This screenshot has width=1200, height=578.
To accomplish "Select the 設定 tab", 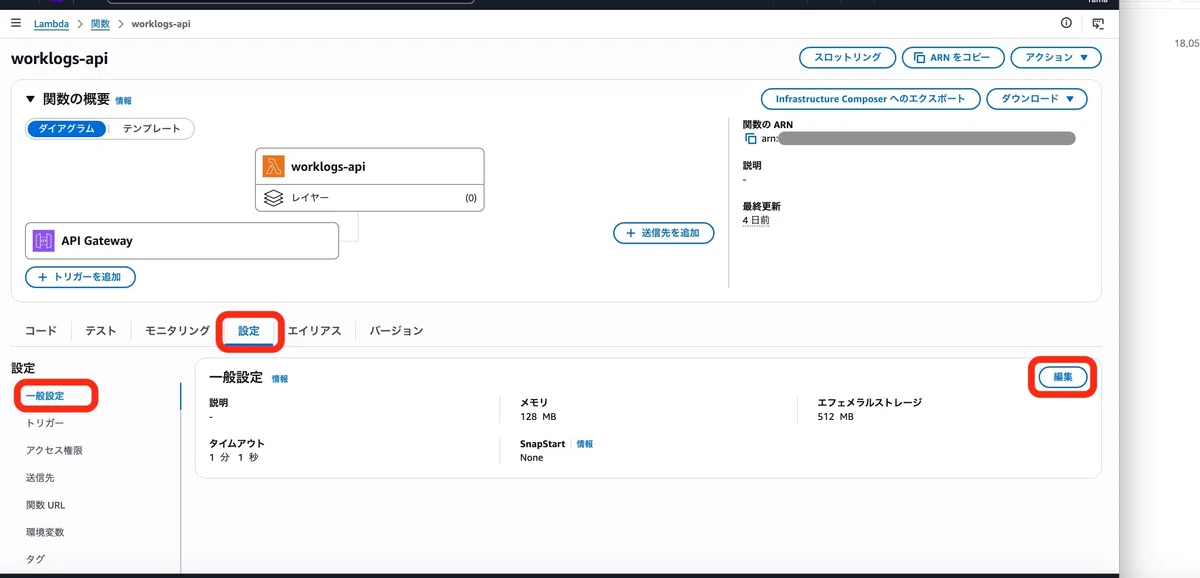I will click(249, 331).
